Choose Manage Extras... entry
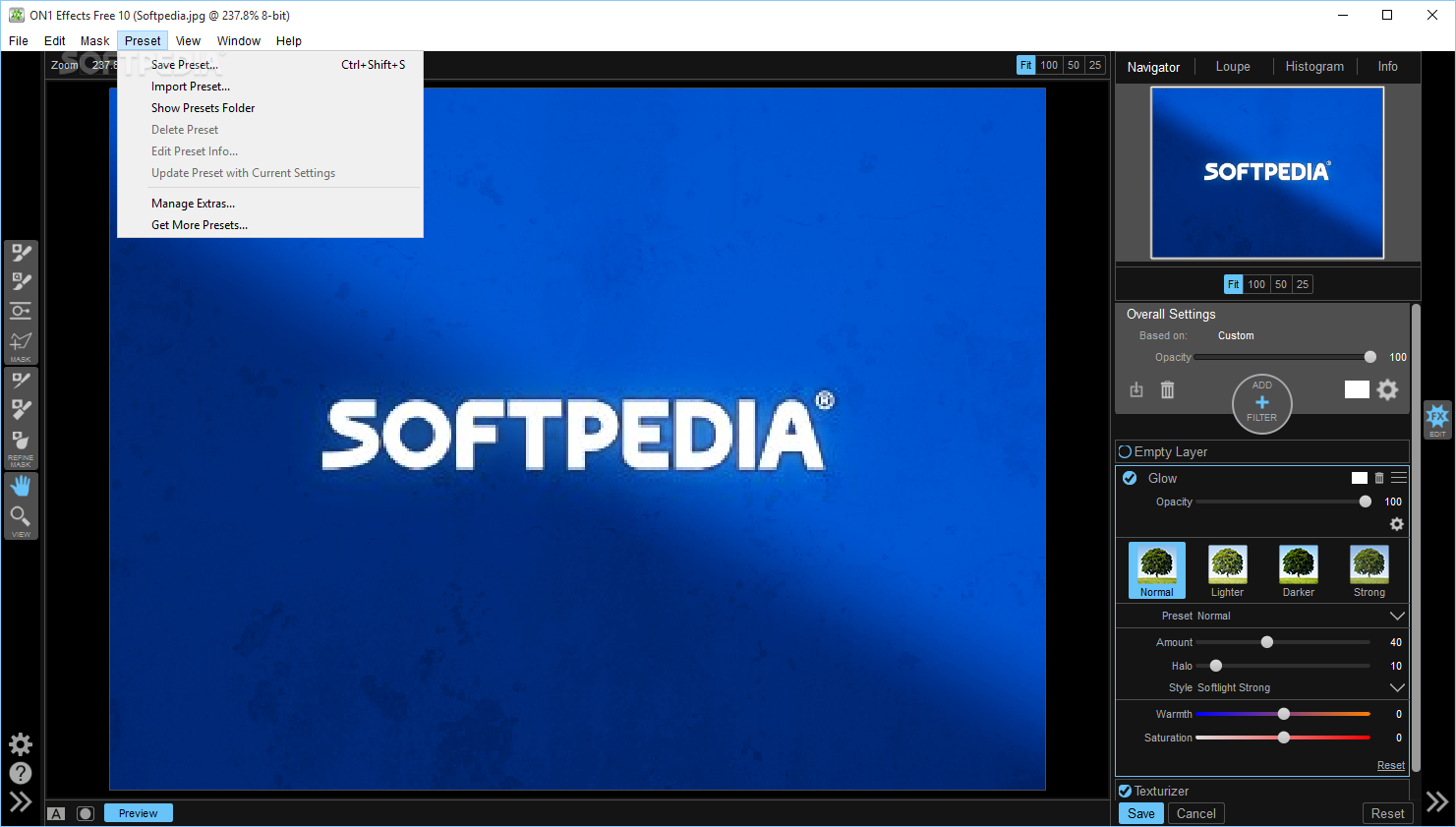 tap(270, 204)
